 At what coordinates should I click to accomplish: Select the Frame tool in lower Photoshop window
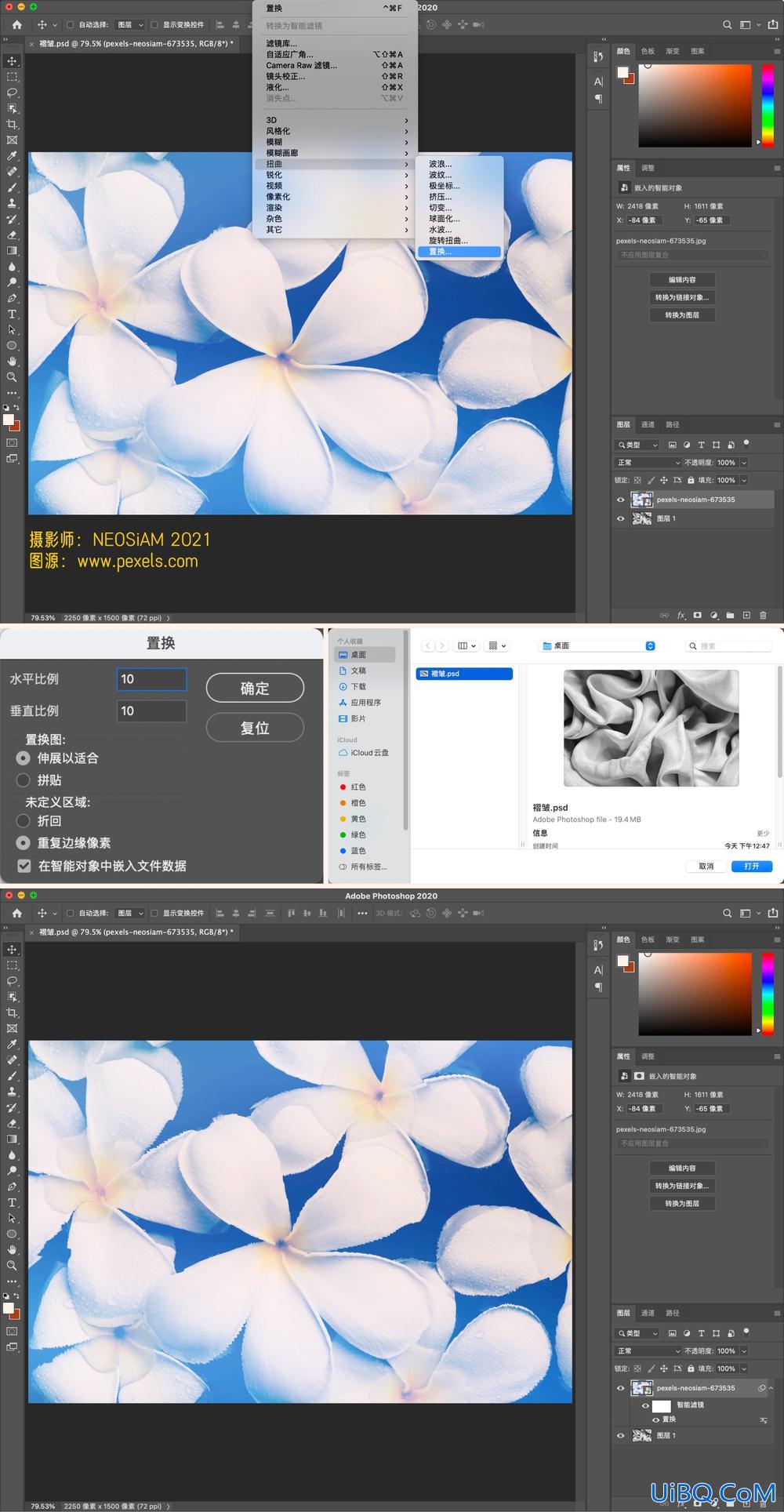pos(12,1028)
